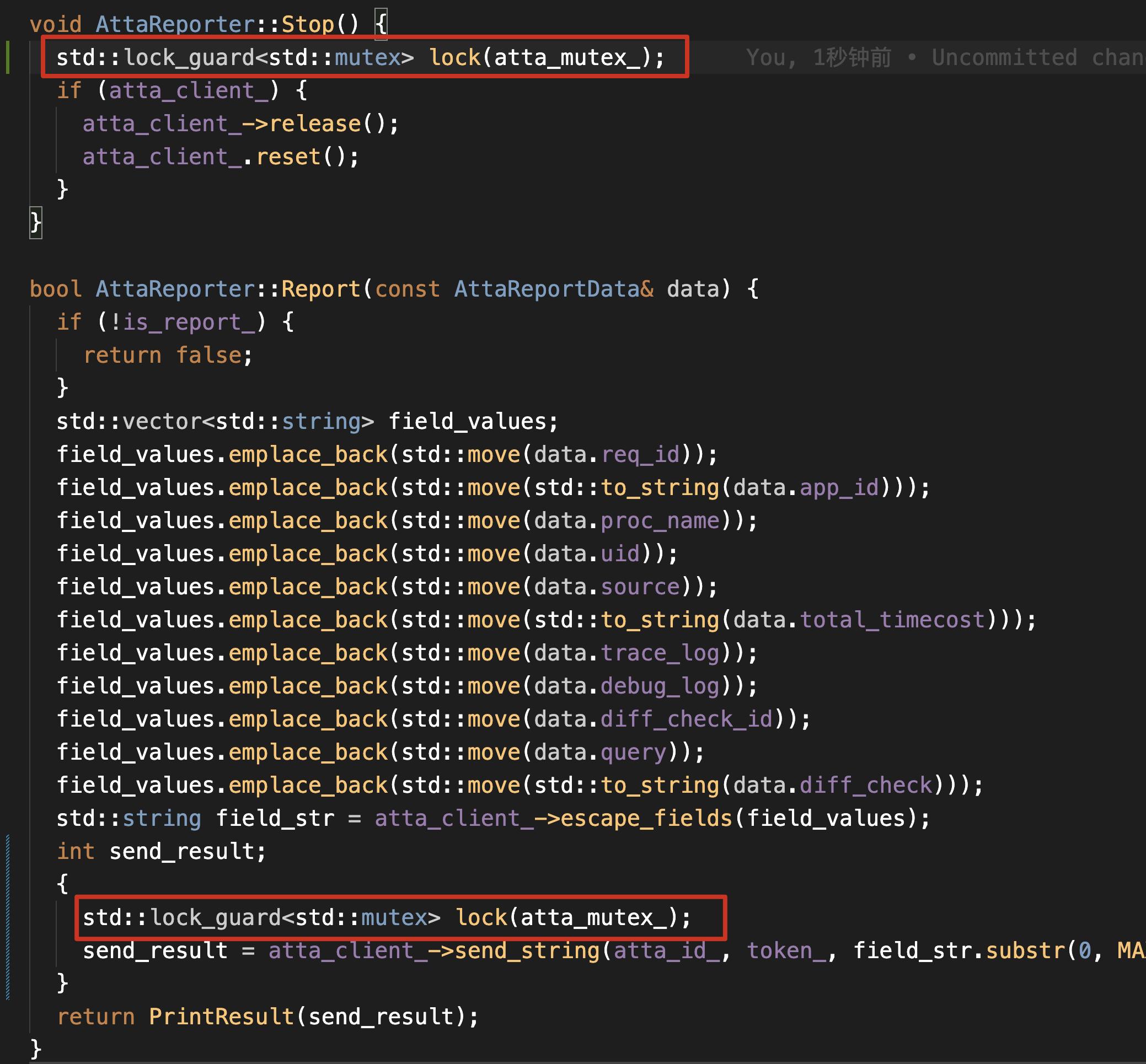Click the reset() call on atta_client_

(288, 157)
